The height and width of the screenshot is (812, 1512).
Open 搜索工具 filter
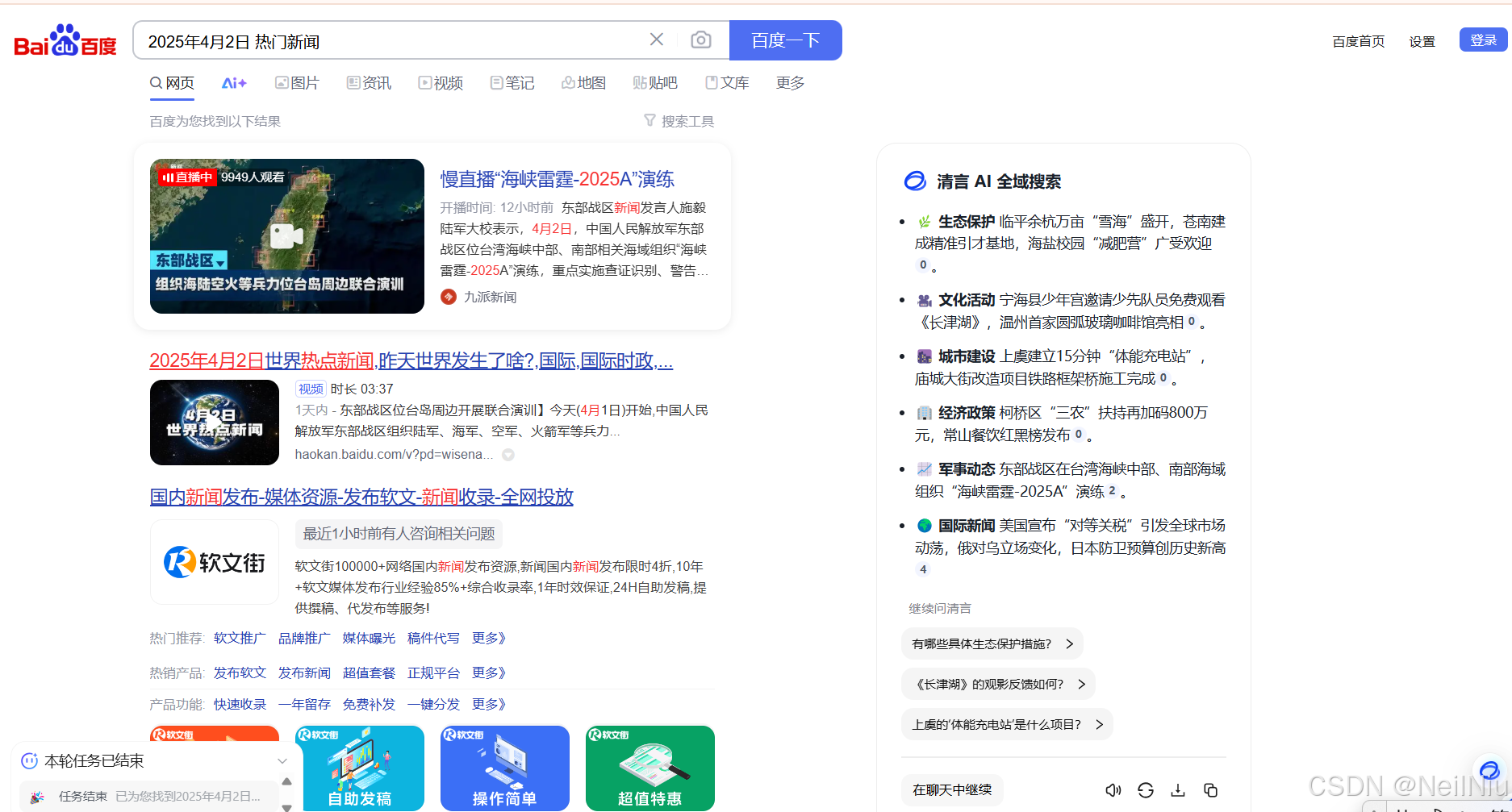tap(679, 121)
